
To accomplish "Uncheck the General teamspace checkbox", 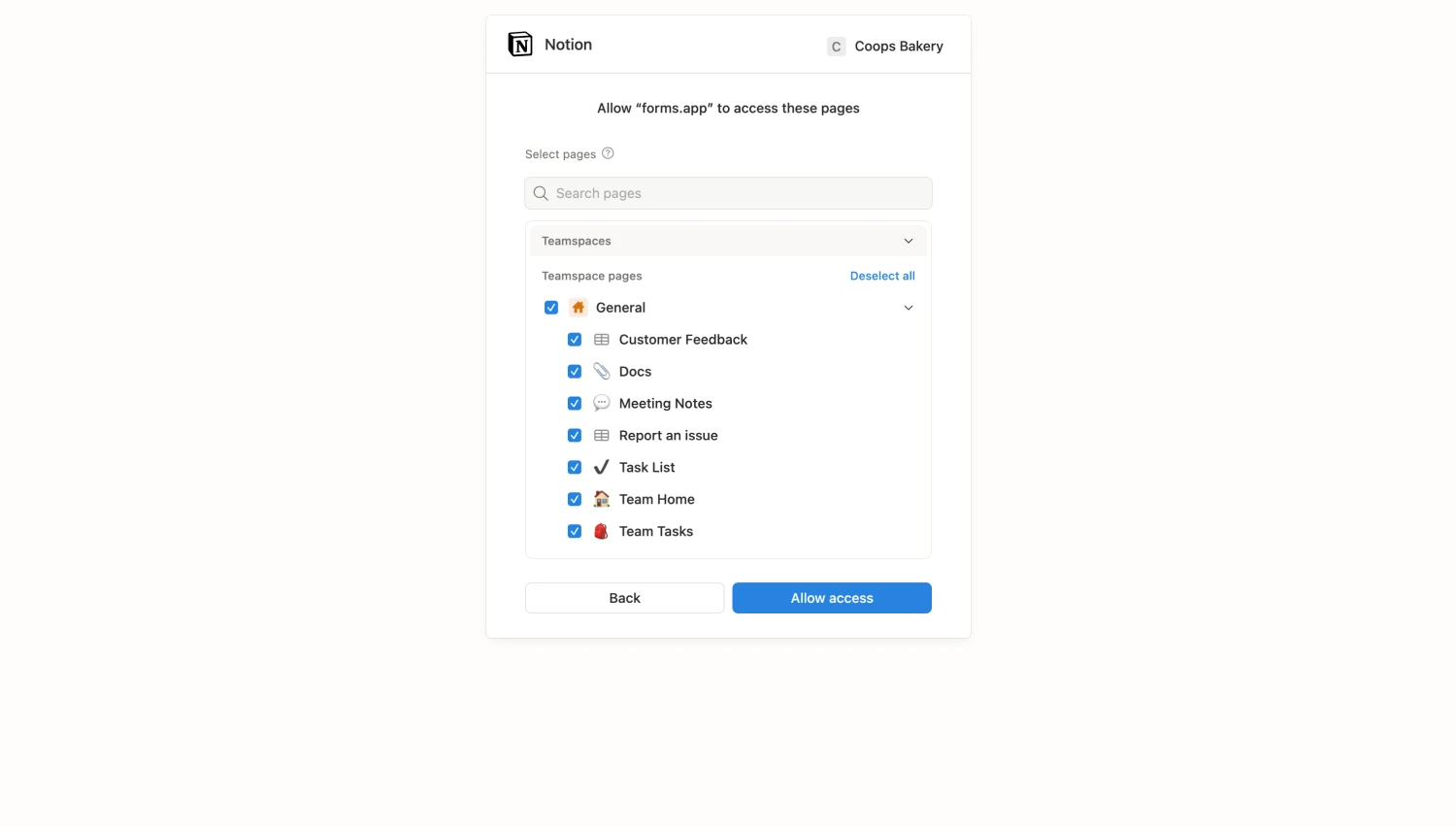I will coord(551,307).
